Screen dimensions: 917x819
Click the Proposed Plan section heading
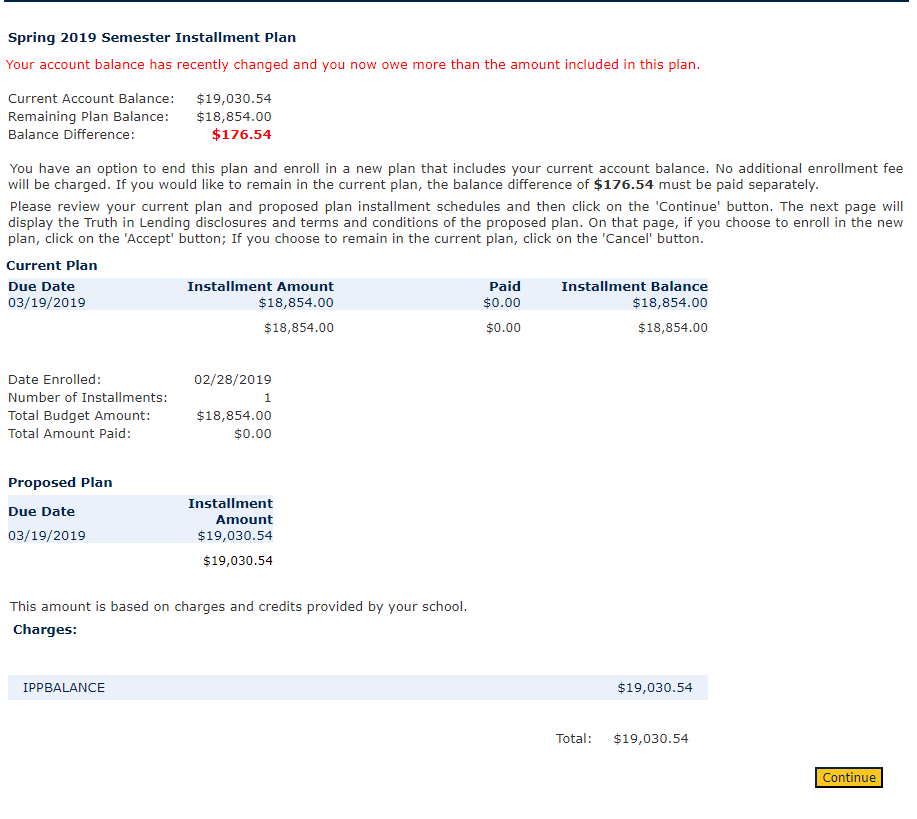pyautogui.click(x=60, y=483)
